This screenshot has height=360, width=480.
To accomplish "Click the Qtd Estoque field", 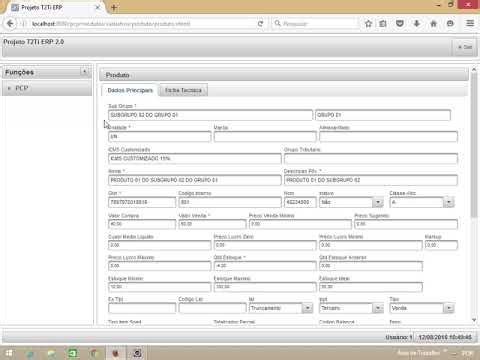I will (x=265, y=266).
